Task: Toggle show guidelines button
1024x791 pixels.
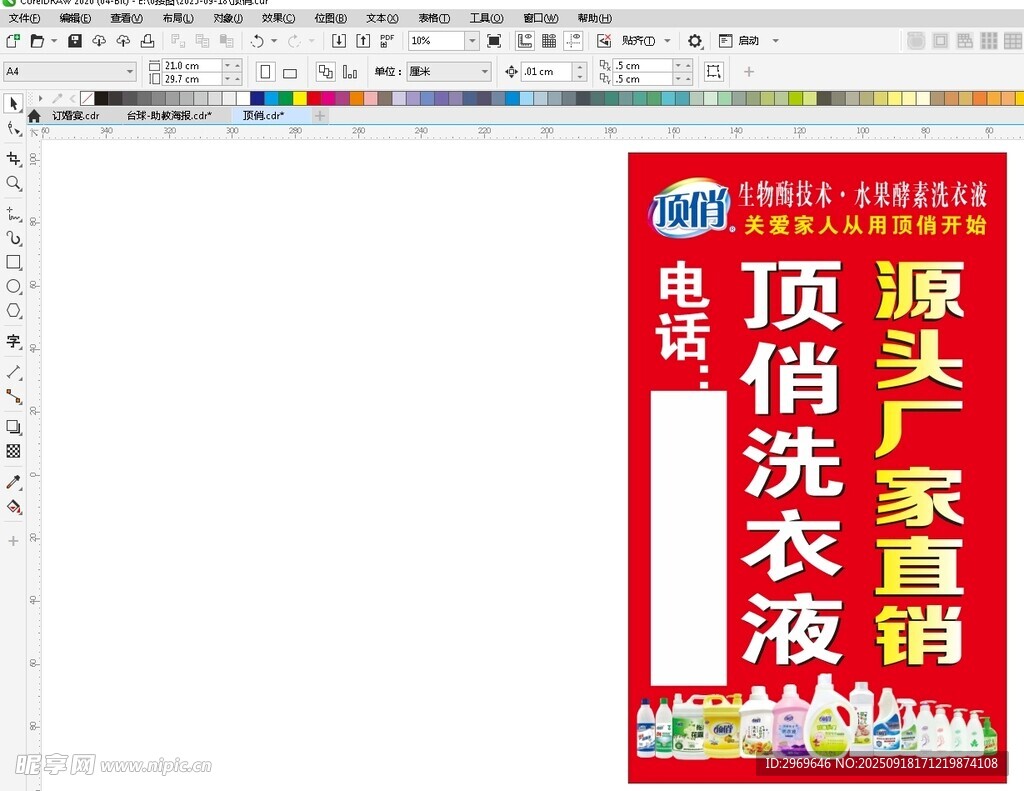Action: pos(573,41)
